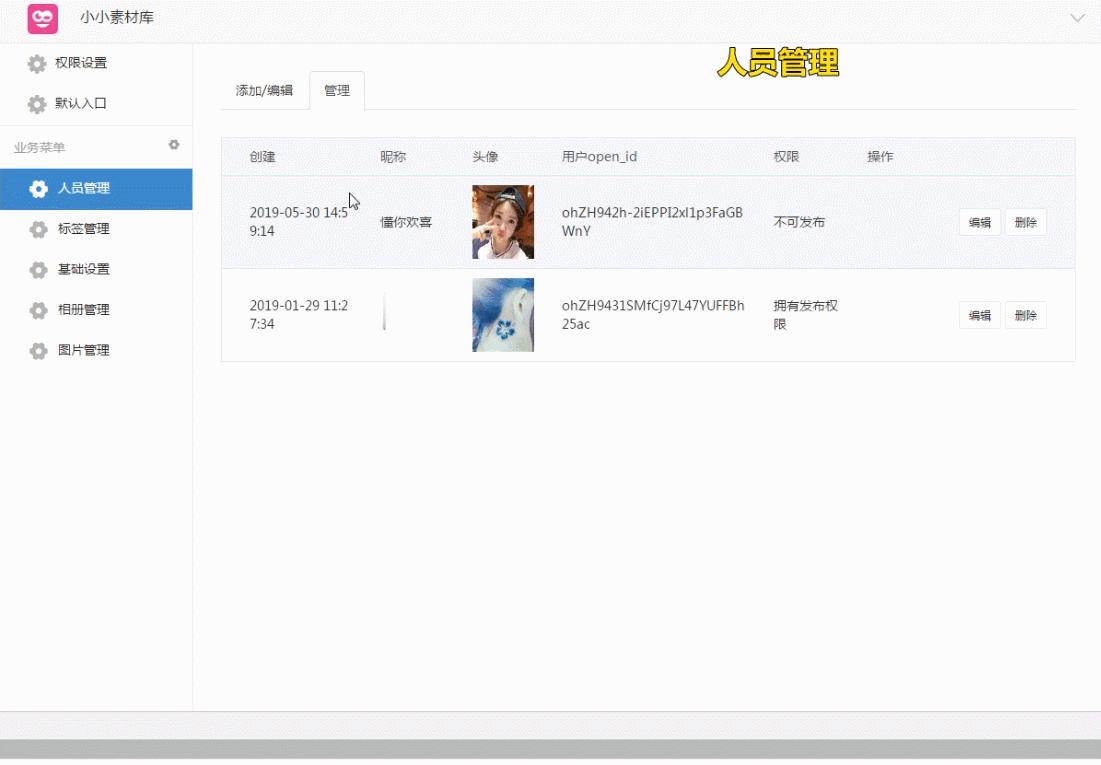Click the gear icon beside 图片管理
This screenshot has height=765, width=1101.
pyautogui.click(x=38, y=350)
